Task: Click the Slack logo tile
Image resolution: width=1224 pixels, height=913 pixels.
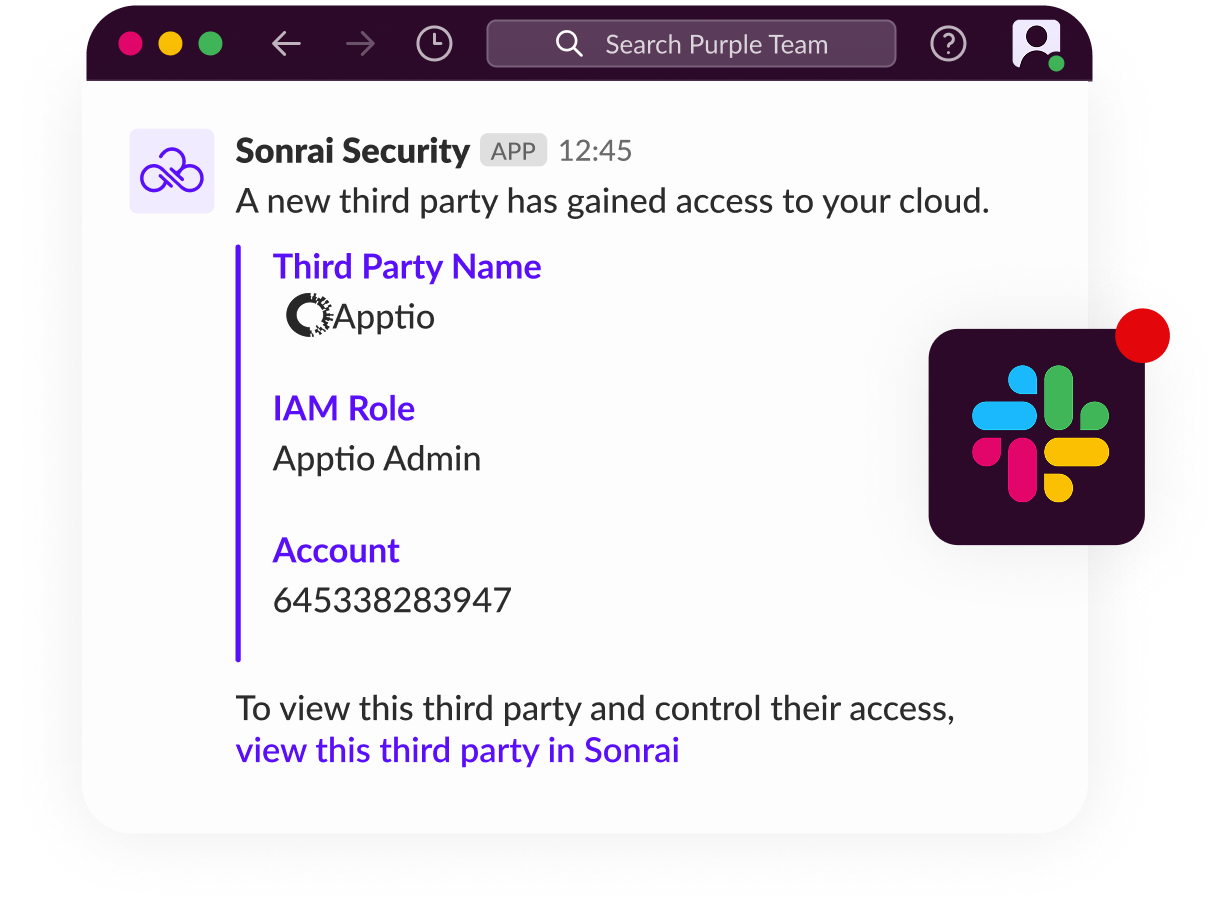Action: (x=1036, y=437)
